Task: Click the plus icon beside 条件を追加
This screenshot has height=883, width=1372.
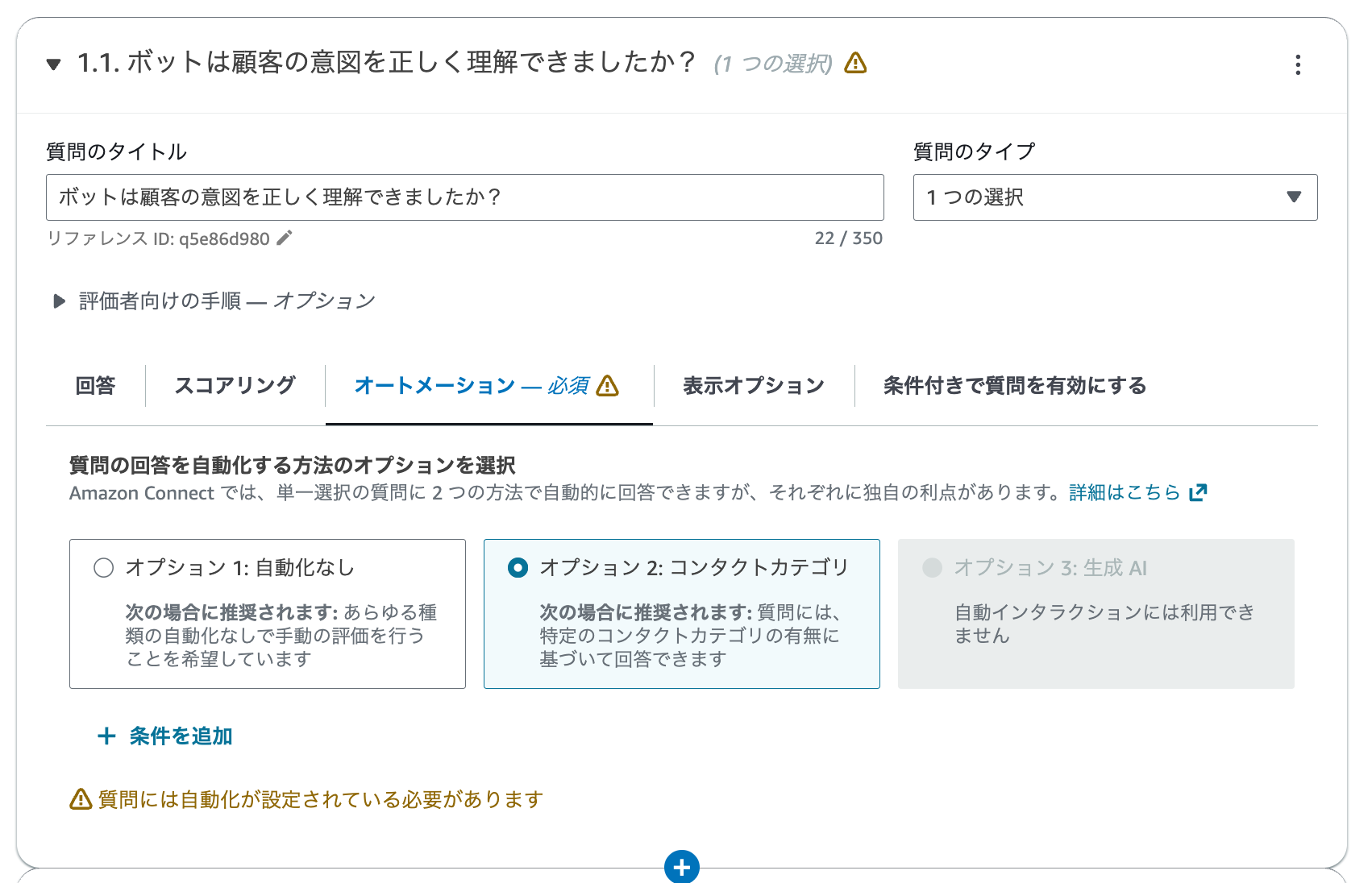Action: click(x=107, y=736)
